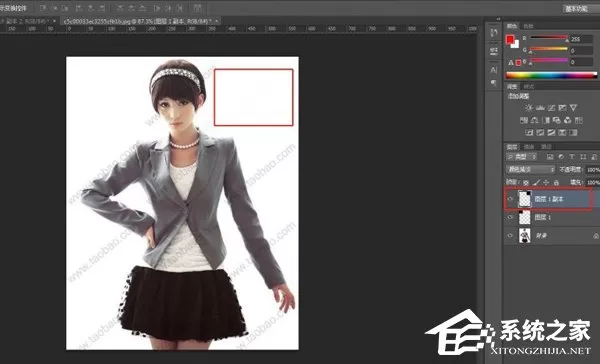Open the Character panel (A| icon)

[494, 70]
